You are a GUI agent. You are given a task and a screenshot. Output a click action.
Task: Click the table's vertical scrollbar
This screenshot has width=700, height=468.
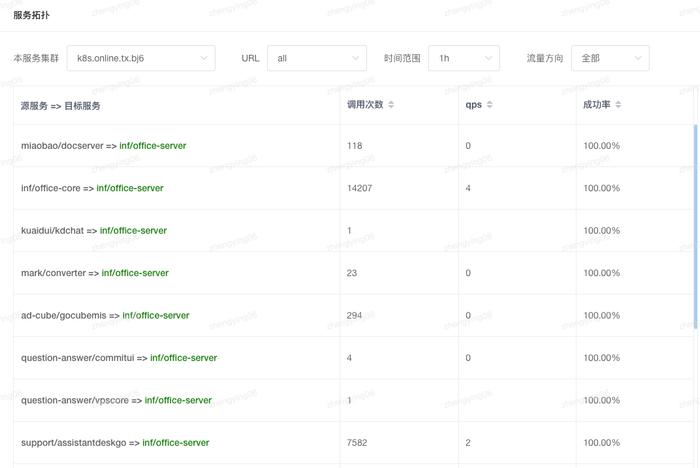point(696,227)
